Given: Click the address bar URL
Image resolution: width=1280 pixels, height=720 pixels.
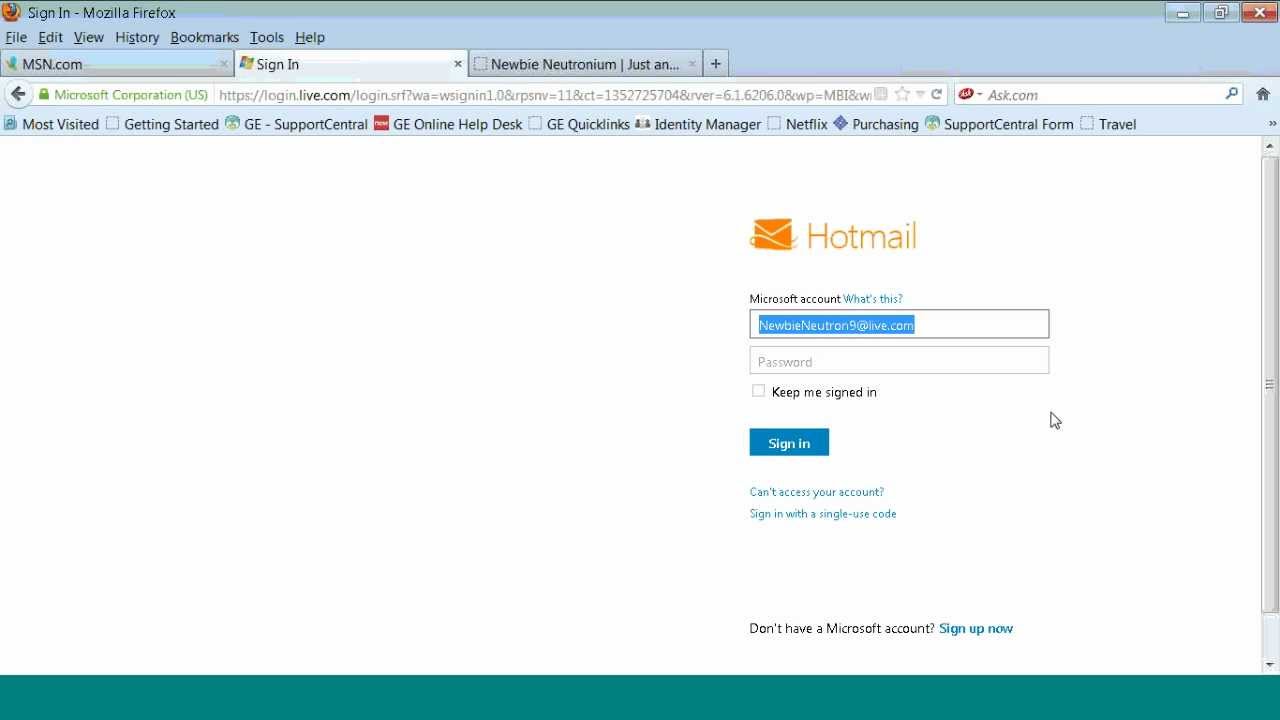Looking at the screenshot, I should (544, 95).
